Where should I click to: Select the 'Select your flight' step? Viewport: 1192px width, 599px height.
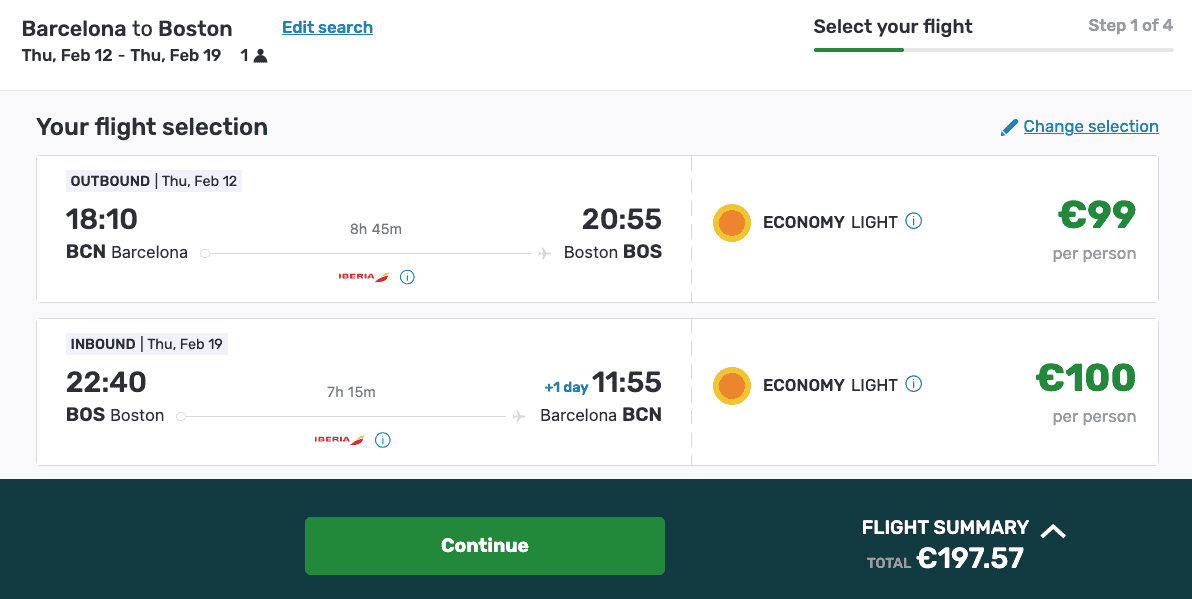pyautogui.click(x=893, y=27)
